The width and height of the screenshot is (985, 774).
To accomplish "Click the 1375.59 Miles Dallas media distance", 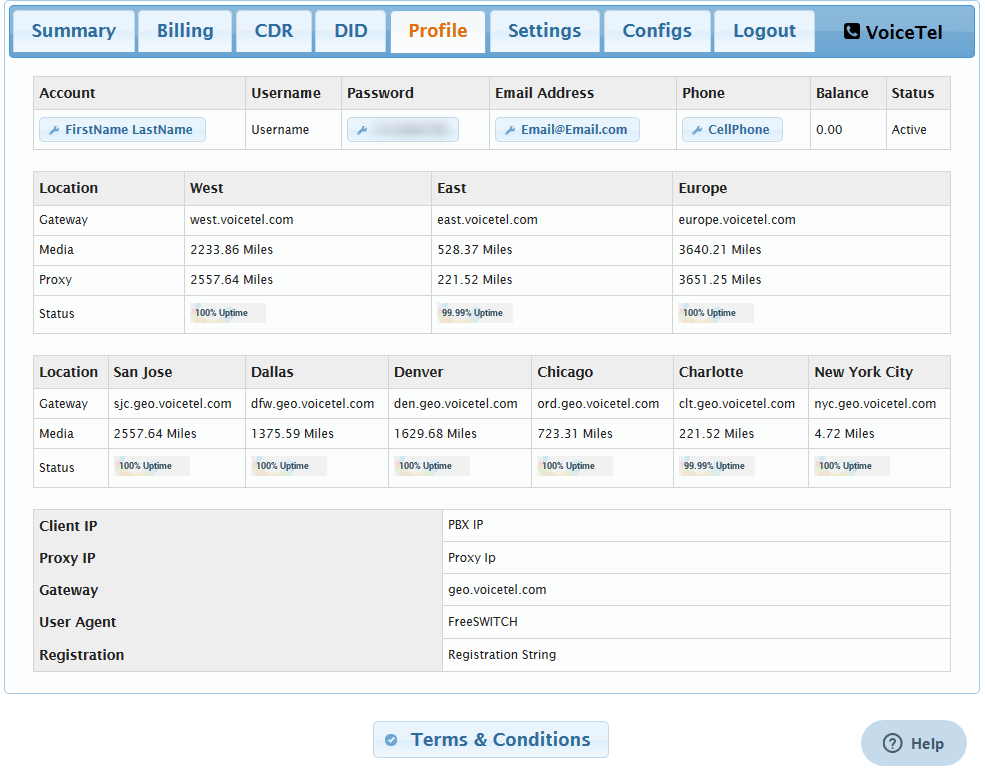I will tap(293, 434).
